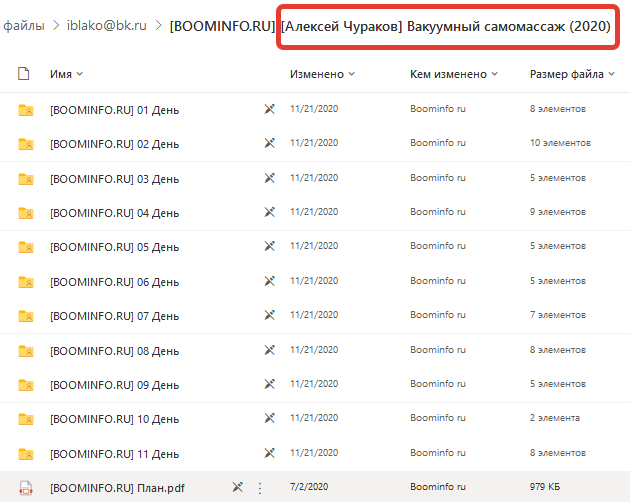Click the shared folder icon for 09 День

[26, 385]
